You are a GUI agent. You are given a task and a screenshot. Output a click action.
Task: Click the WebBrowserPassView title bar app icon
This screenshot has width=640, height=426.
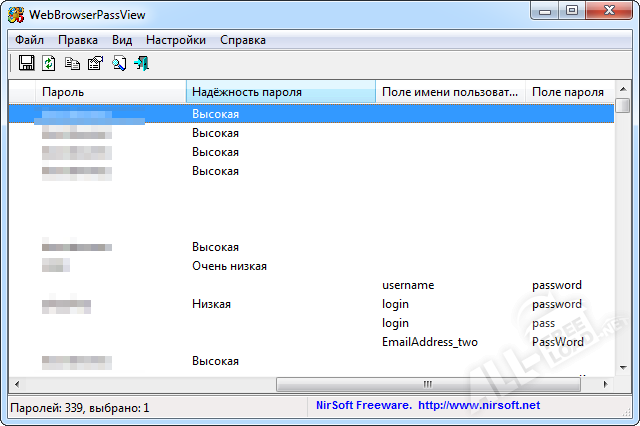coord(16,12)
